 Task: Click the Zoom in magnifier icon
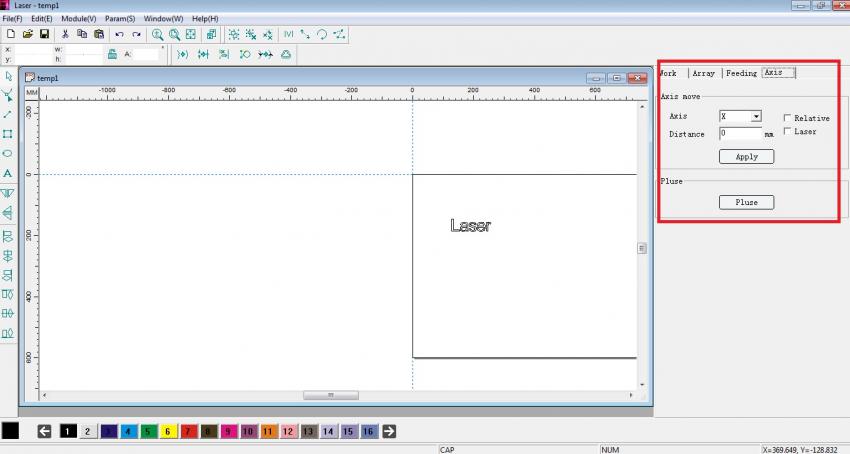(157, 34)
